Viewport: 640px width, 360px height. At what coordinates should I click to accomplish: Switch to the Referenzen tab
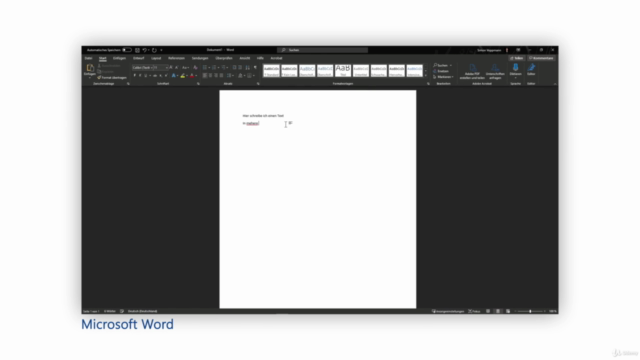click(176, 58)
